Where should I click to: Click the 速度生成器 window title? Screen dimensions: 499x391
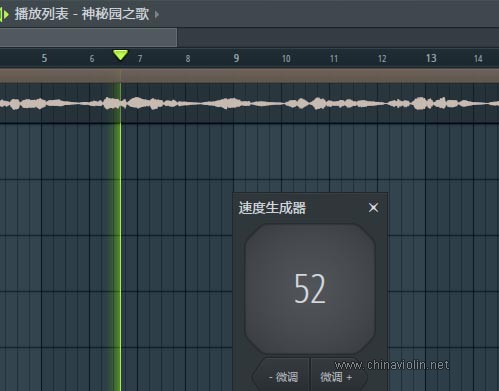click(272, 208)
